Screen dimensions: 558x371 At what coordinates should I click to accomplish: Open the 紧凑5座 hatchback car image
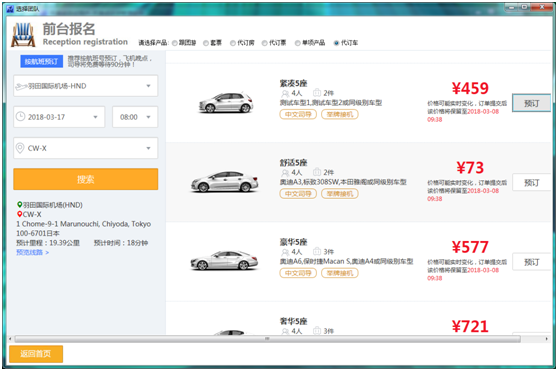click(x=226, y=102)
